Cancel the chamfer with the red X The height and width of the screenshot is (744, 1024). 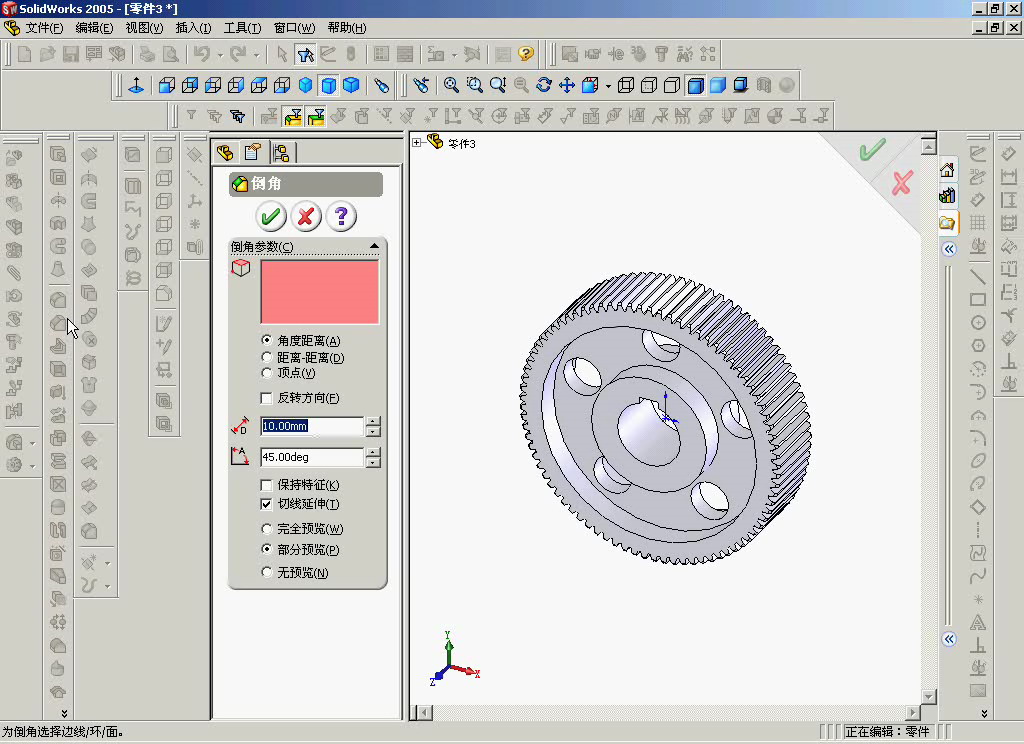306,216
